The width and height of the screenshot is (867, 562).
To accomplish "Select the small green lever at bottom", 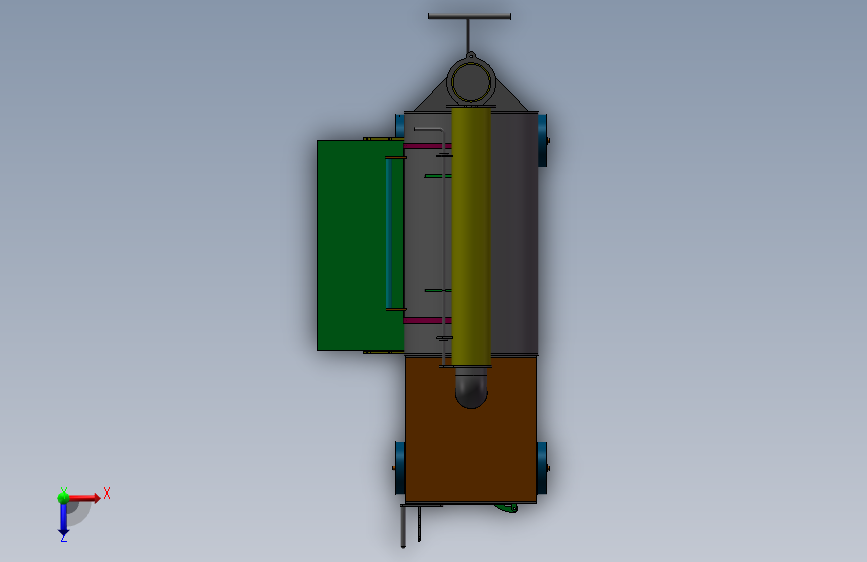I will coord(506,508).
